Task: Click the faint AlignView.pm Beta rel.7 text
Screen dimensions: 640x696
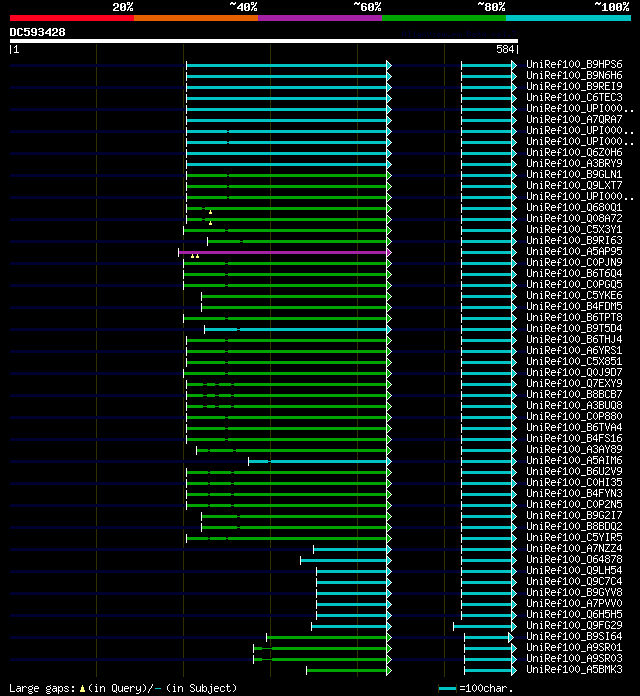Action: coord(459,34)
